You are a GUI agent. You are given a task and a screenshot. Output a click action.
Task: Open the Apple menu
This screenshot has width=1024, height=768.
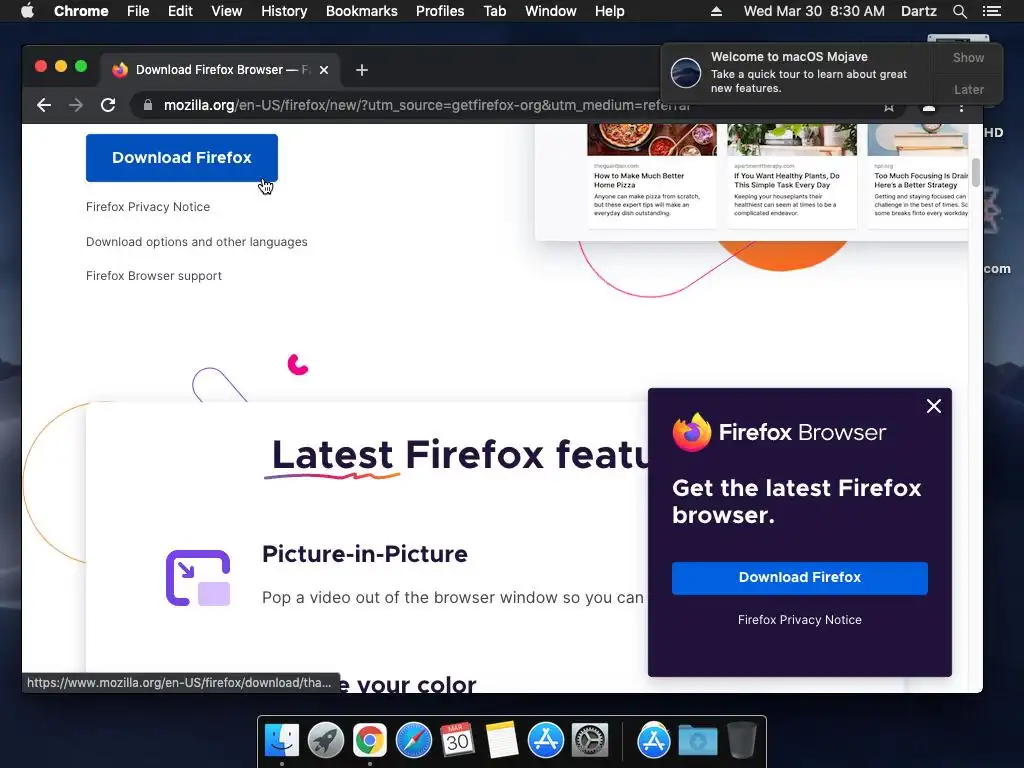27,11
